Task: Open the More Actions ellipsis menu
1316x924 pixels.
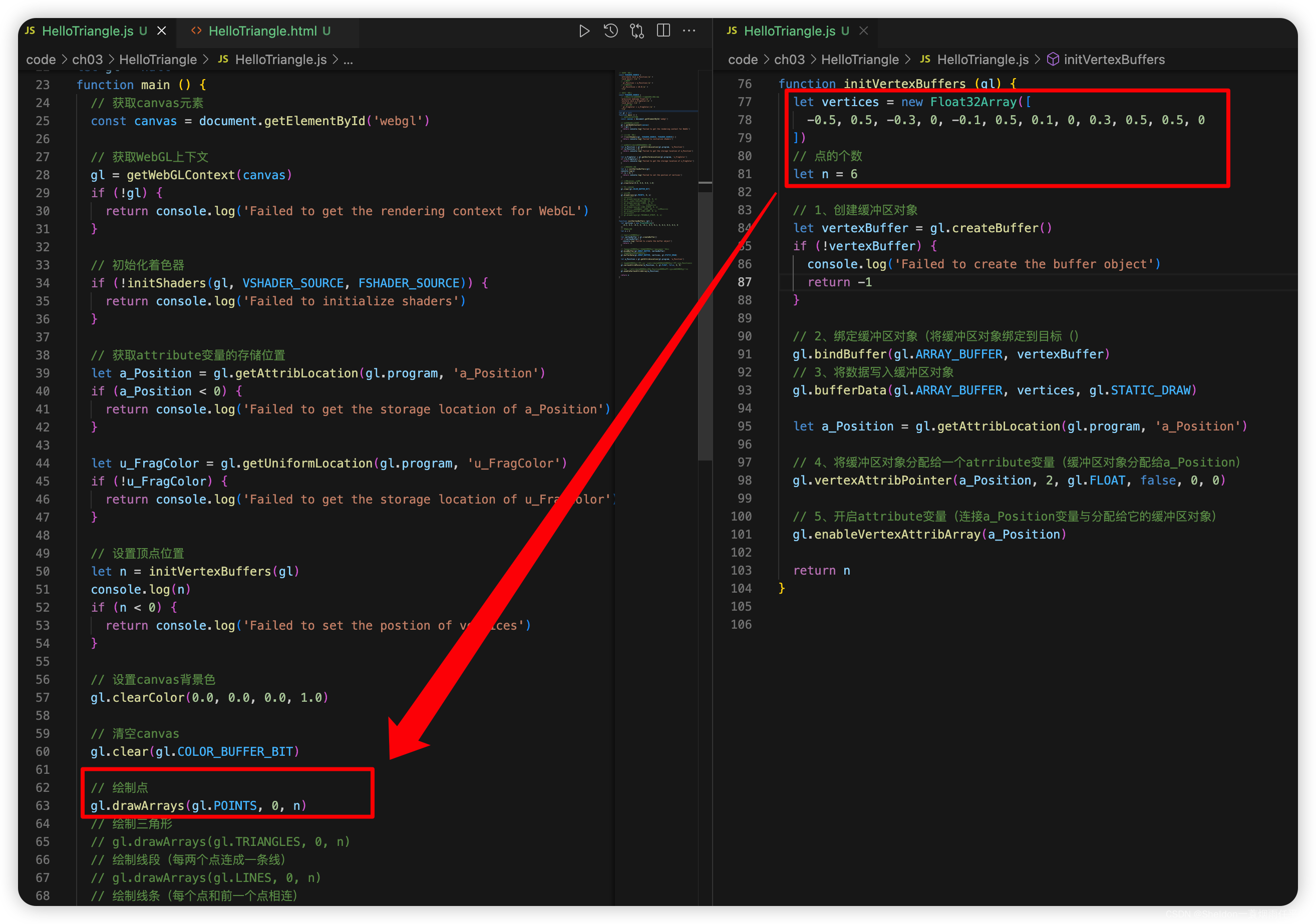Action: [x=689, y=31]
